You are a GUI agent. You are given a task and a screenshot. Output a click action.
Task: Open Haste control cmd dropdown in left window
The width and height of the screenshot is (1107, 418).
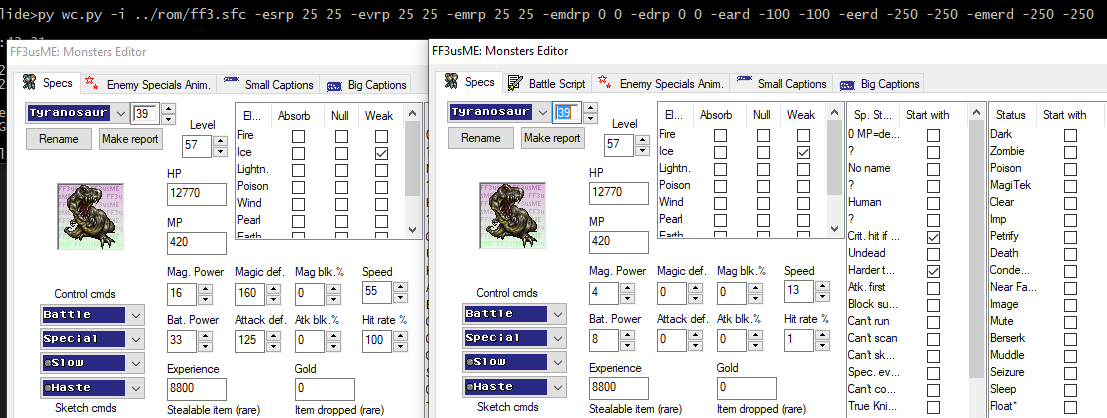tap(136, 387)
